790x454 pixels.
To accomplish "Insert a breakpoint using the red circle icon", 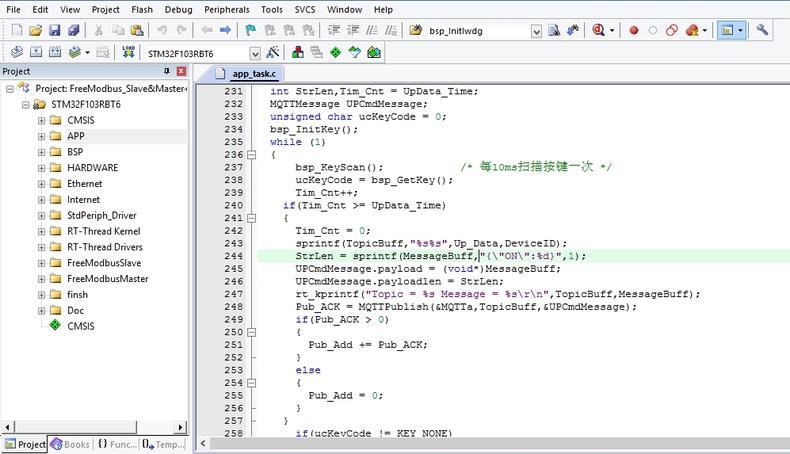I will click(634, 30).
